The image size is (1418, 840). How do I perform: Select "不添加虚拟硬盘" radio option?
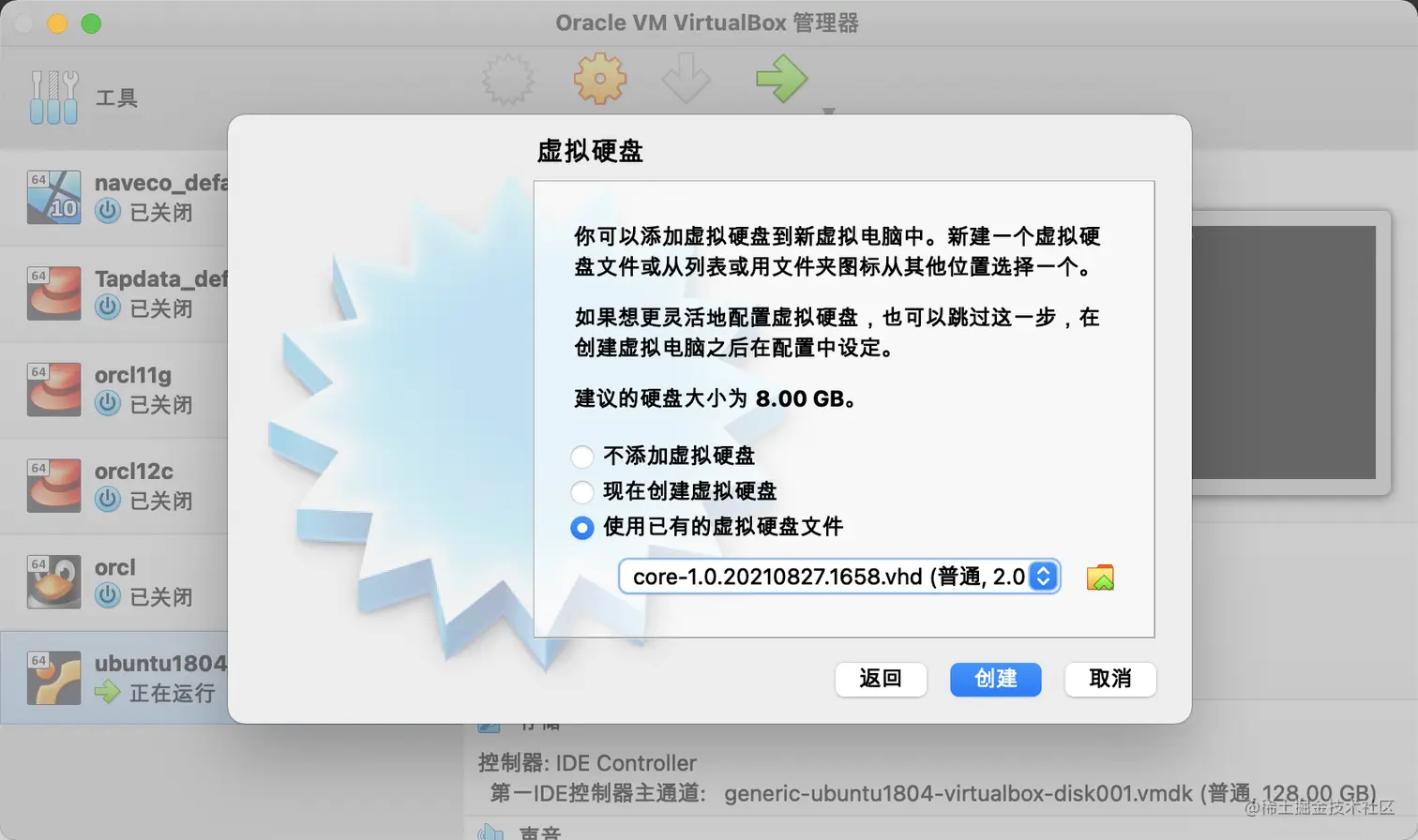582,457
